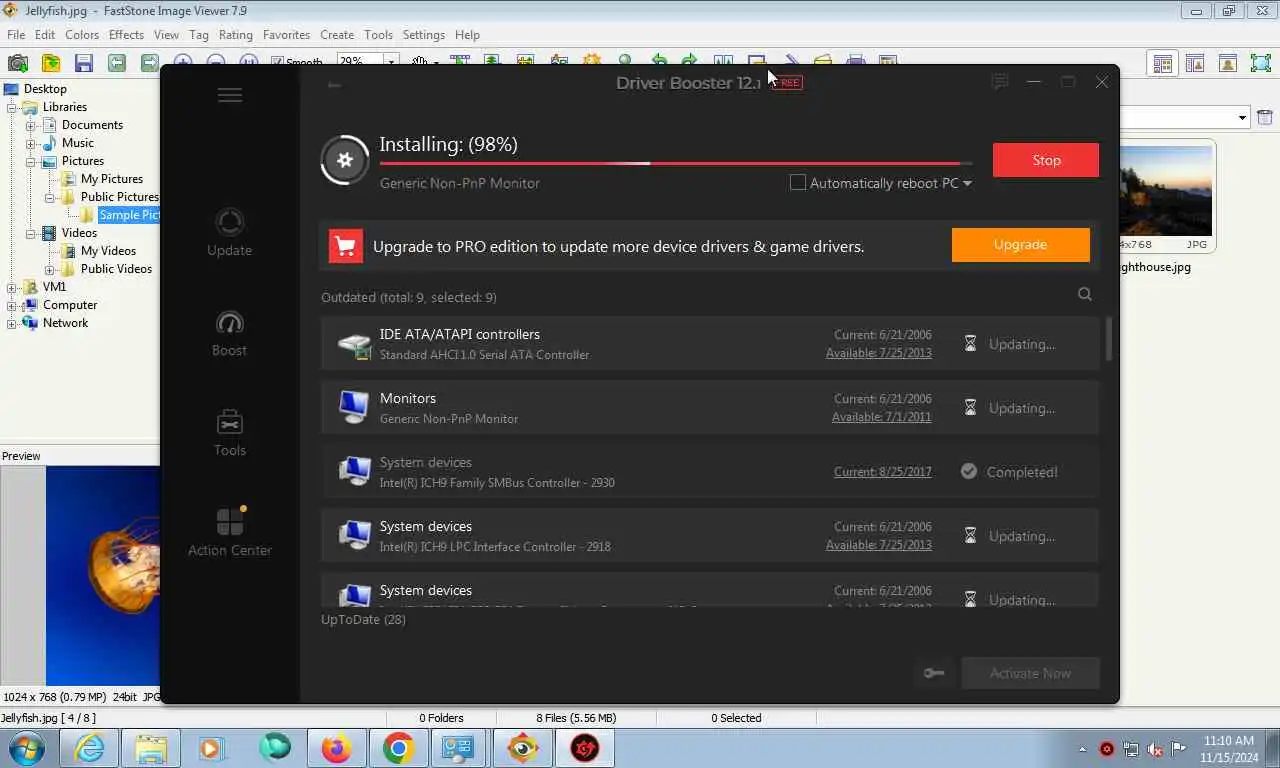1280x768 pixels.
Task: Click Available 7/25/2013 for ICH9 LPC Interface Controller
Action: tap(878, 545)
